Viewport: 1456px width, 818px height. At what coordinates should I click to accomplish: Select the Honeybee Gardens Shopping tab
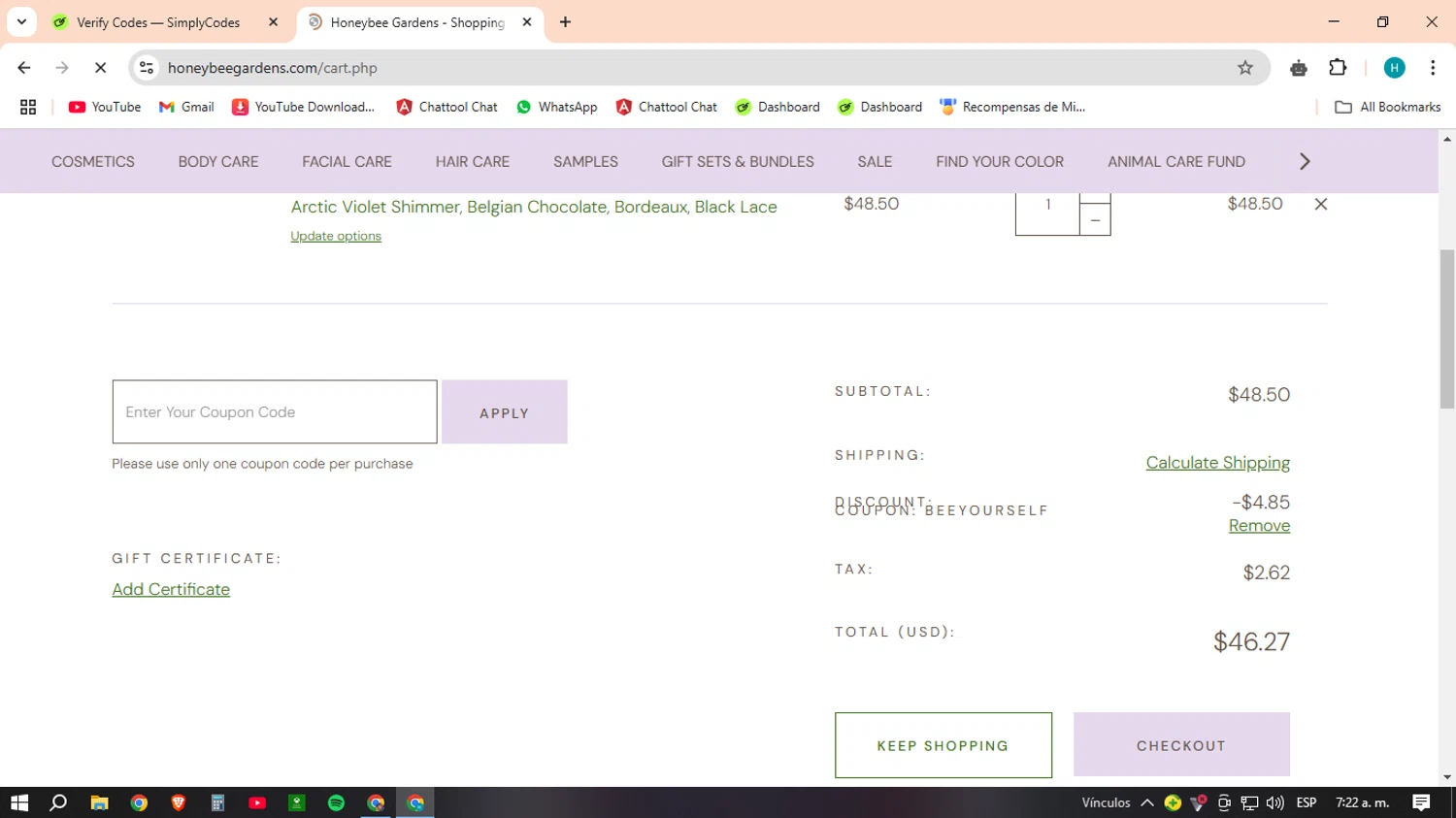coord(417,22)
